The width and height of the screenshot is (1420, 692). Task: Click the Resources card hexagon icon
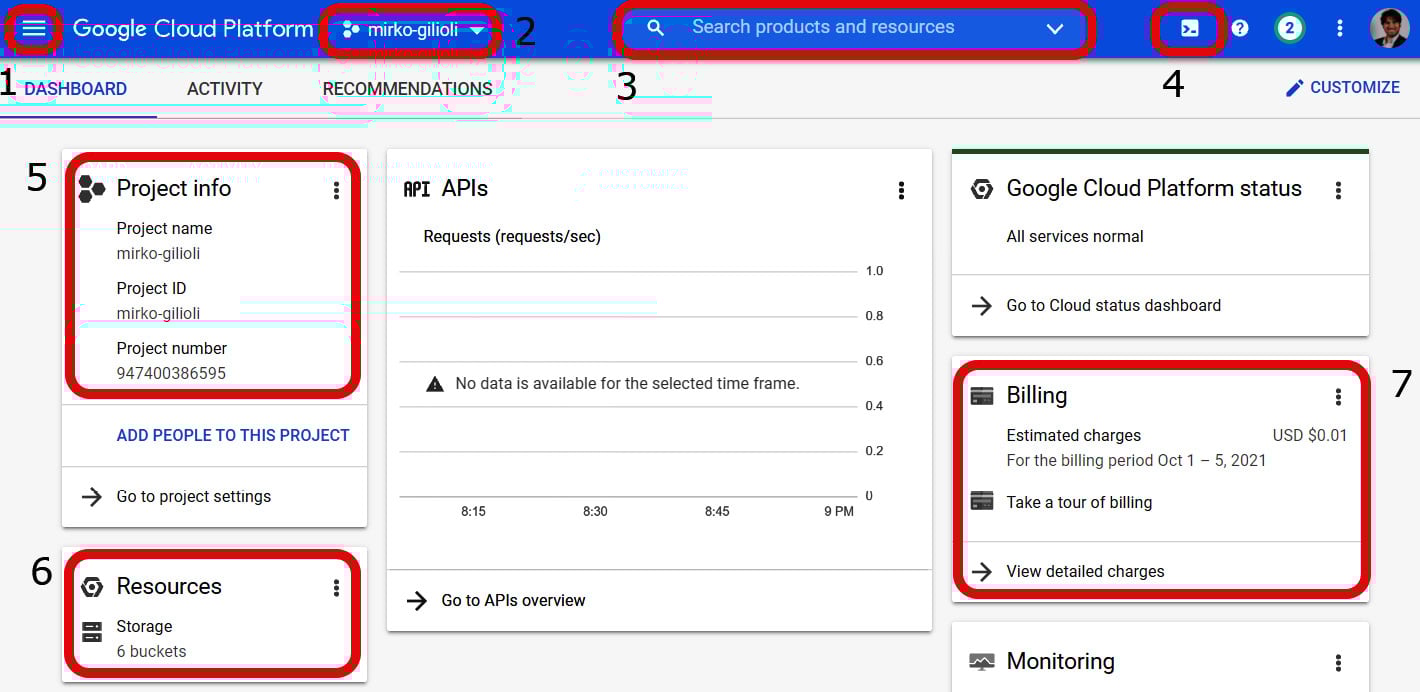click(92, 587)
